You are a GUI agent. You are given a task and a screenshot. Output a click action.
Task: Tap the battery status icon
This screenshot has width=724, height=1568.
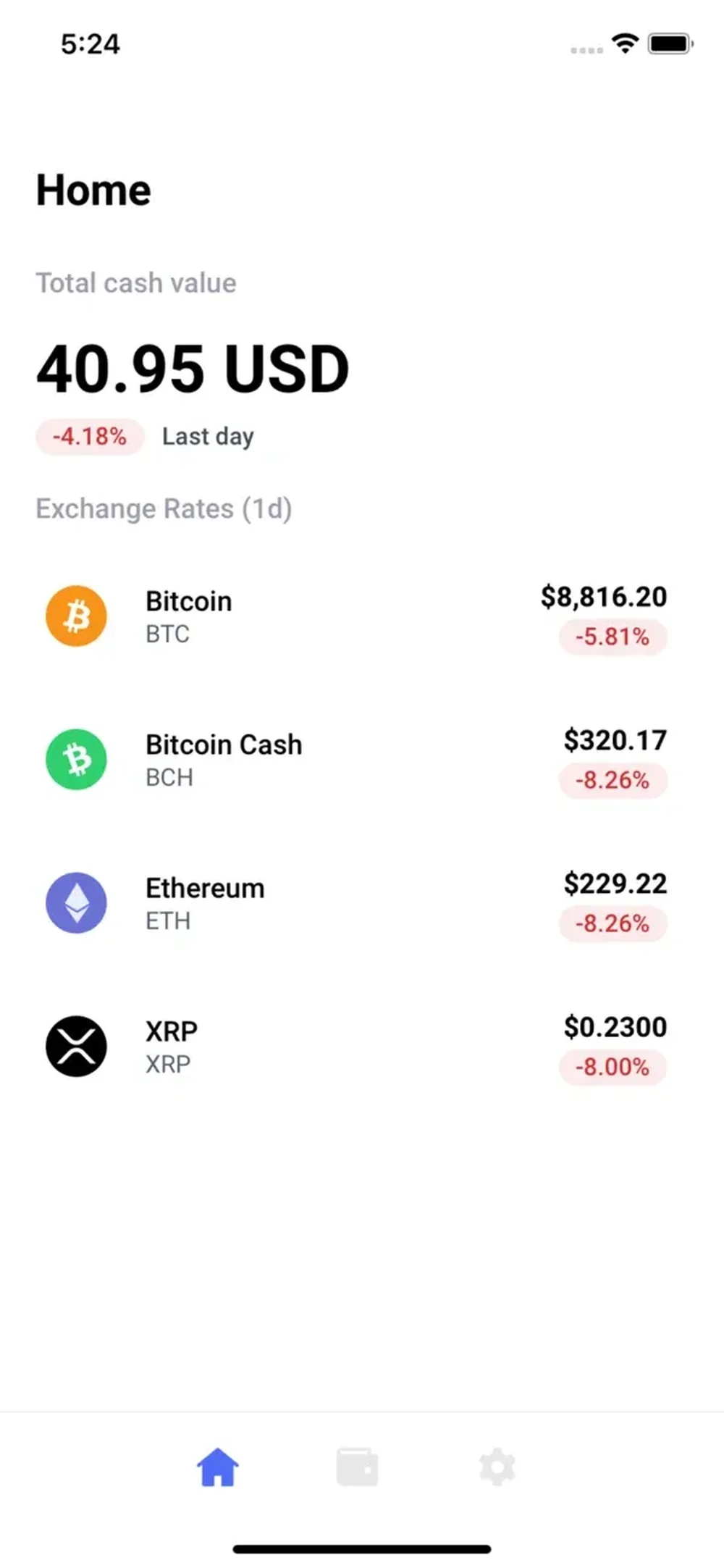tap(670, 43)
